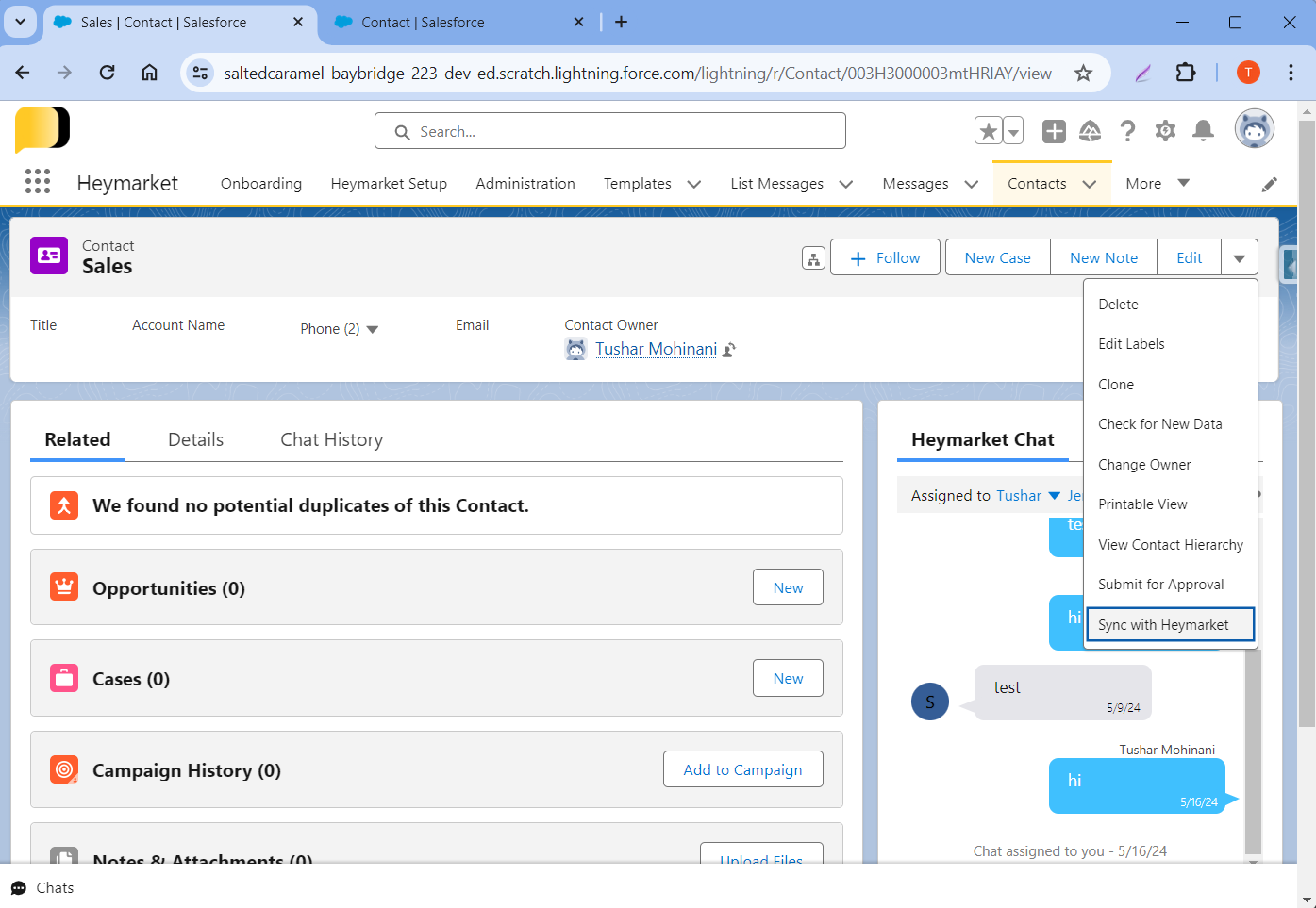
Task: Select Submit for Approval
Action: [1170, 585]
